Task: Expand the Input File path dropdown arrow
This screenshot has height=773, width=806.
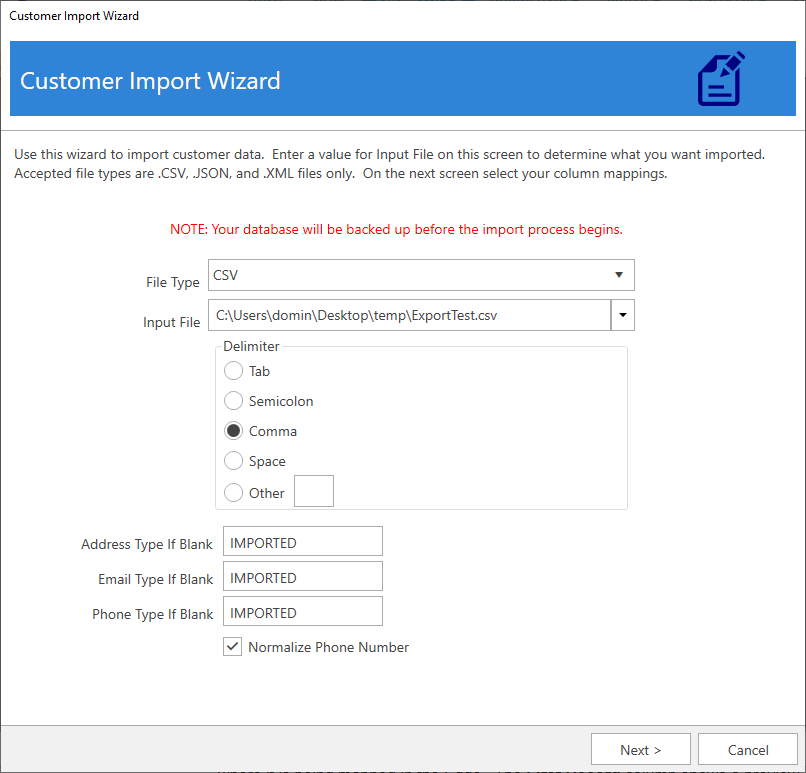Action: tap(622, 315)
